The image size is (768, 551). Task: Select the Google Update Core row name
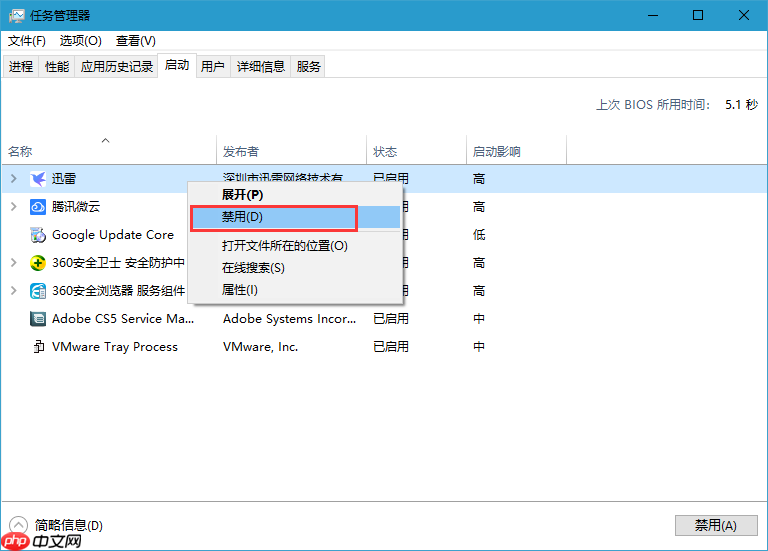point(113,235)
